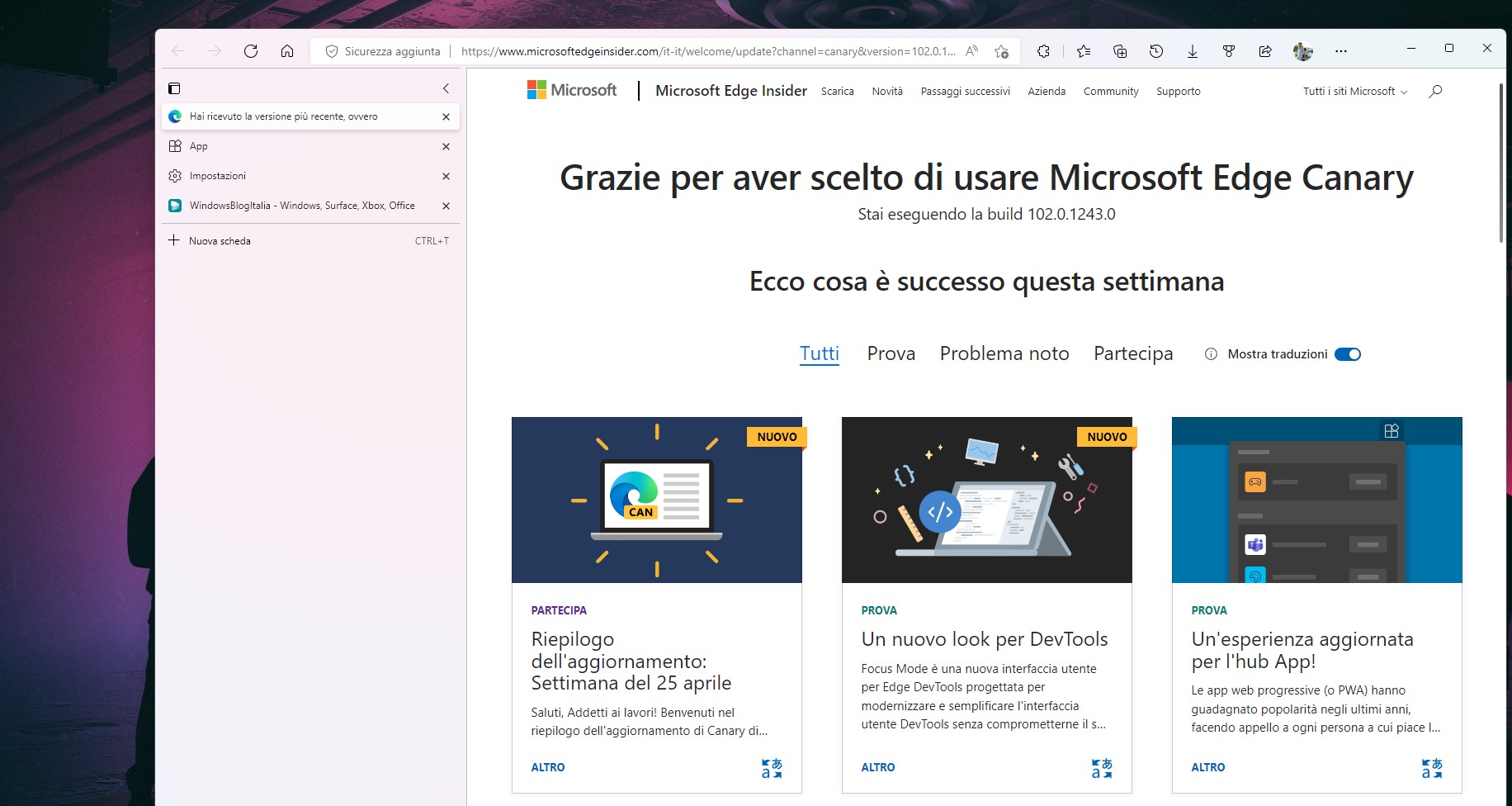The height and width of the screenshot is (806, 1512).
Task: Open 'Un'esperienza aggiornata per l'hub App!' title
Action: click(x=1302, y=650)
